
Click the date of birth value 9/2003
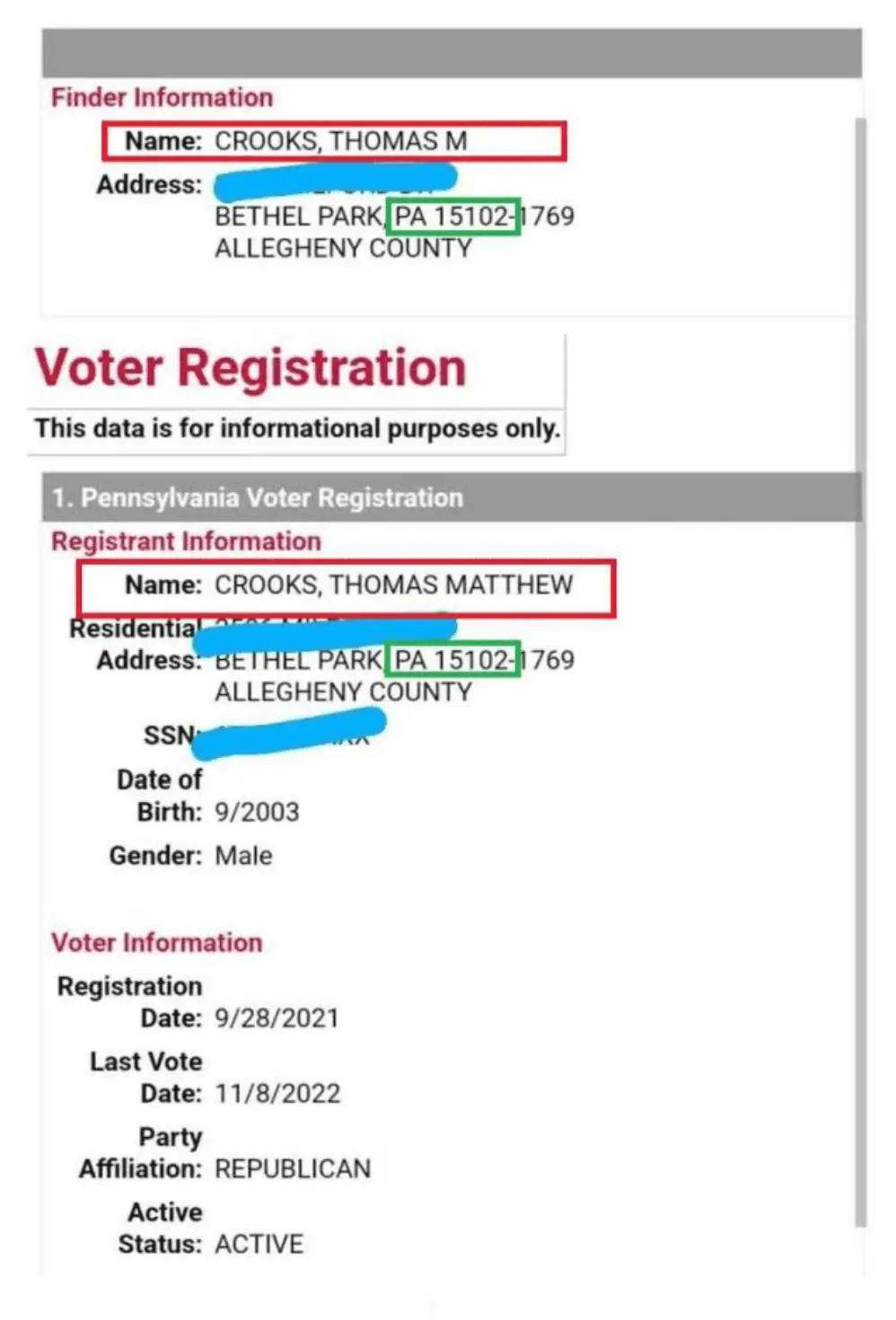click(257, 812)
